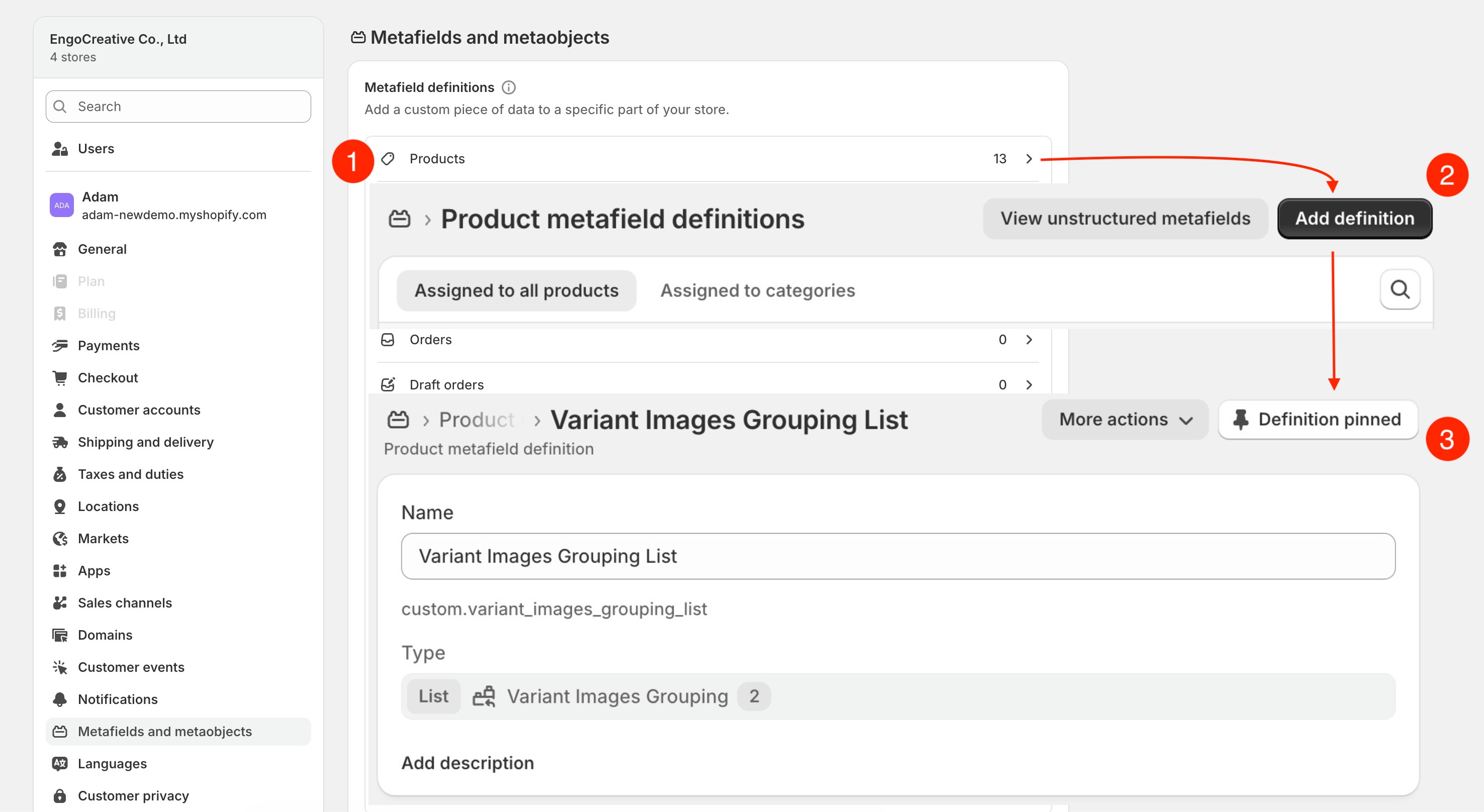The image size is (1484, 812).
Task: Click the Apps grid icon
Action: [60, 571]
